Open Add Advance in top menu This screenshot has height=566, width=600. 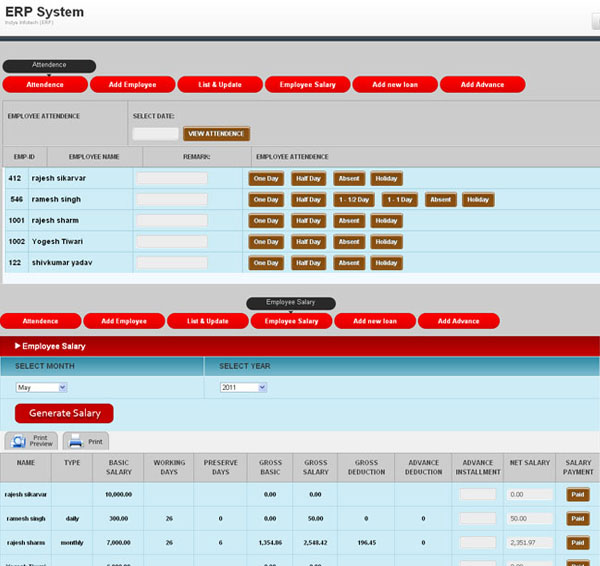pyautogui.click(x=483, y=85)
